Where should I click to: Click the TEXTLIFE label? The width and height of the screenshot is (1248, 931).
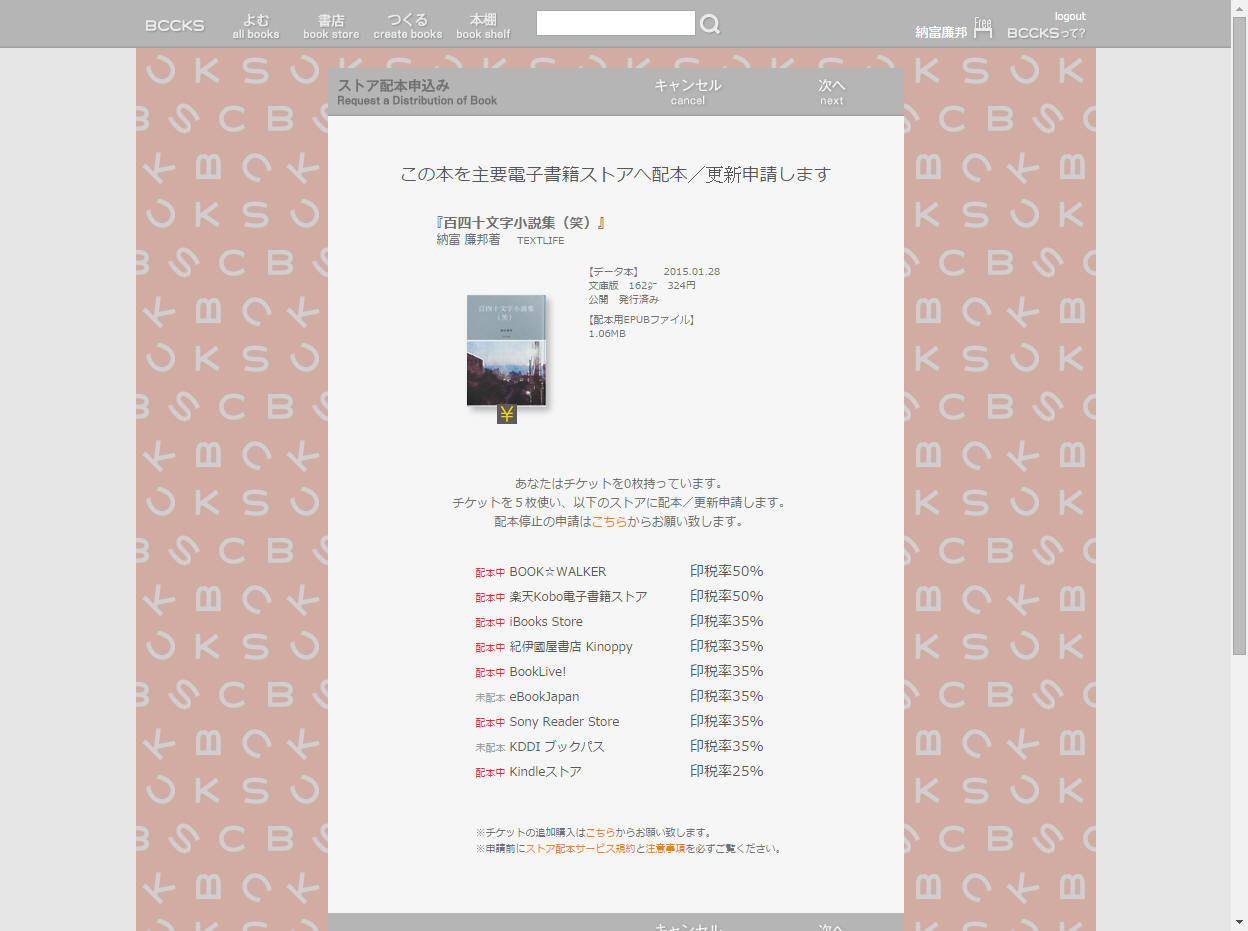[x=540, y=240]
